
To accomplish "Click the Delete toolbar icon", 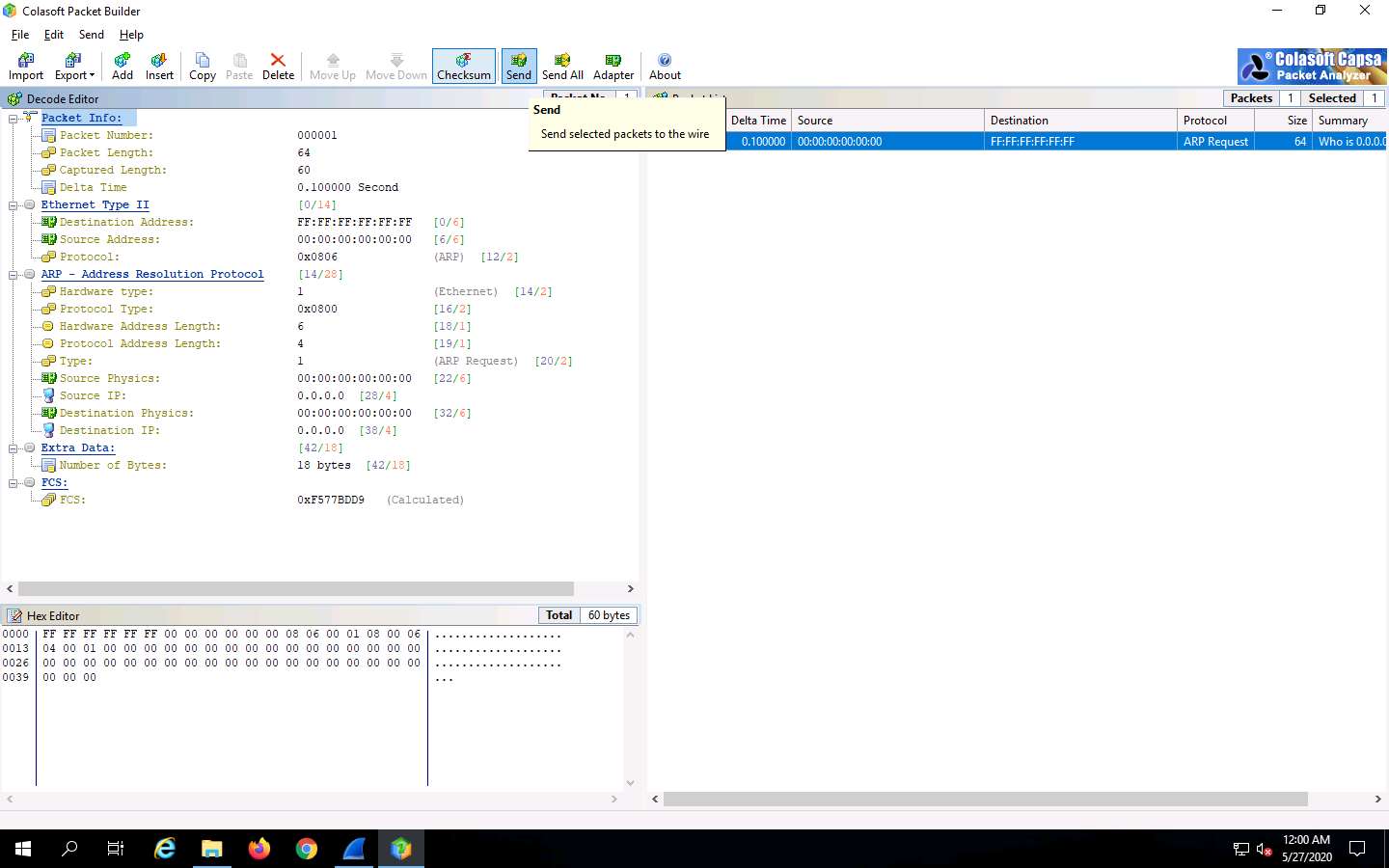I will tap(278, 67).
